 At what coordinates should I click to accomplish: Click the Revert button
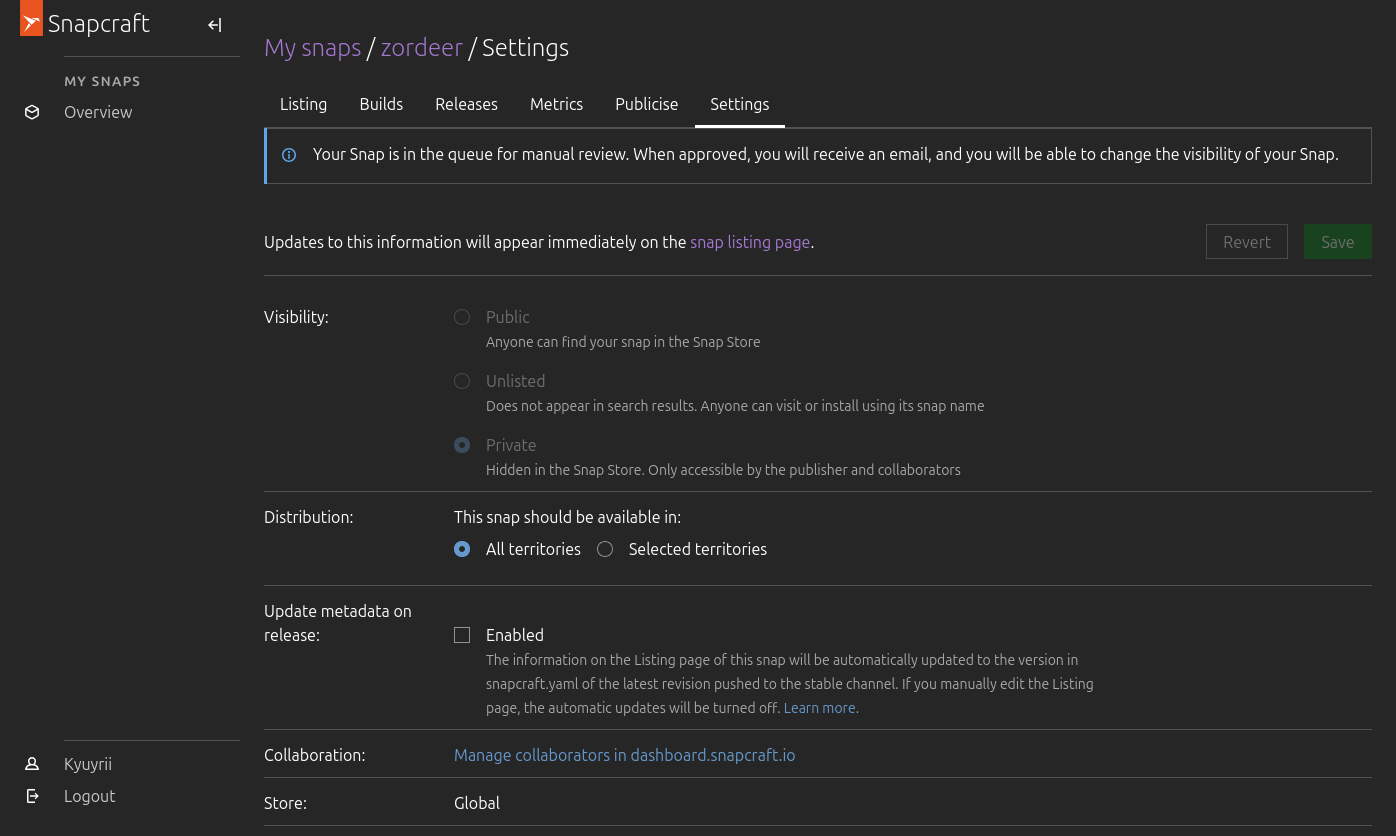[x=1246, y=242]
